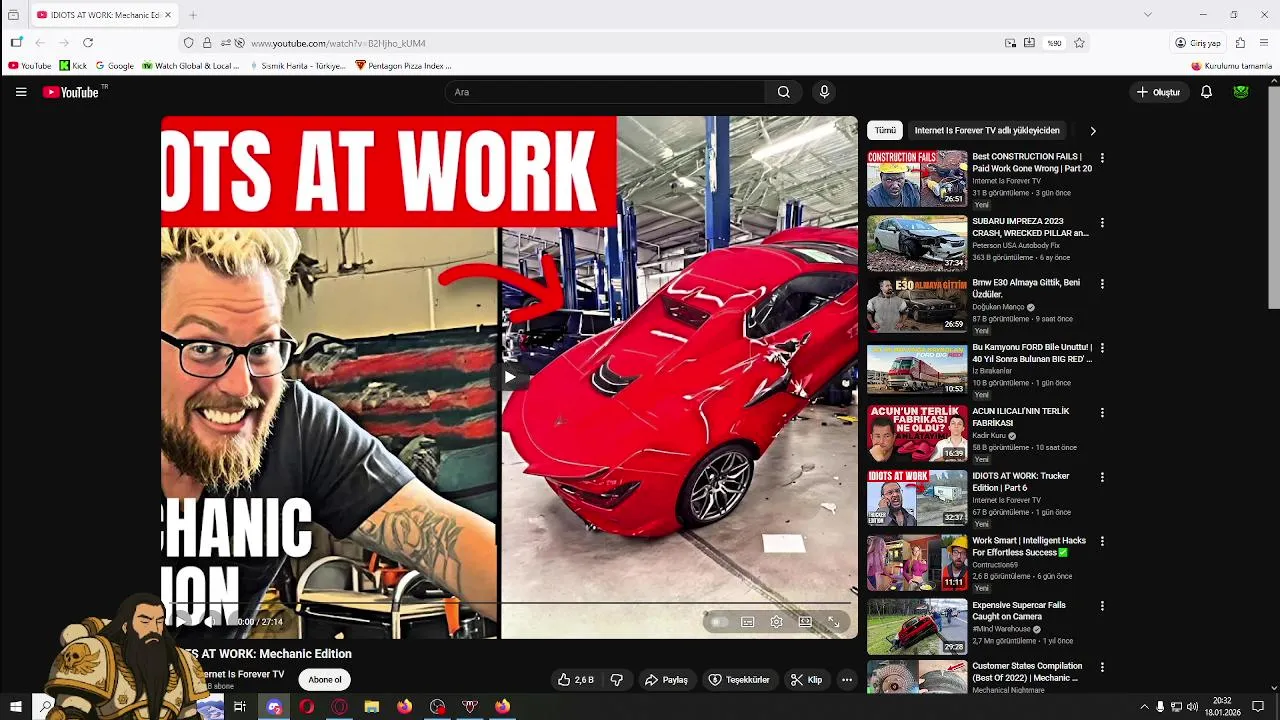Screen dimensions: 1280x720
Task: Open the YouTube guide hamburger menu
Action: (21, 92)
